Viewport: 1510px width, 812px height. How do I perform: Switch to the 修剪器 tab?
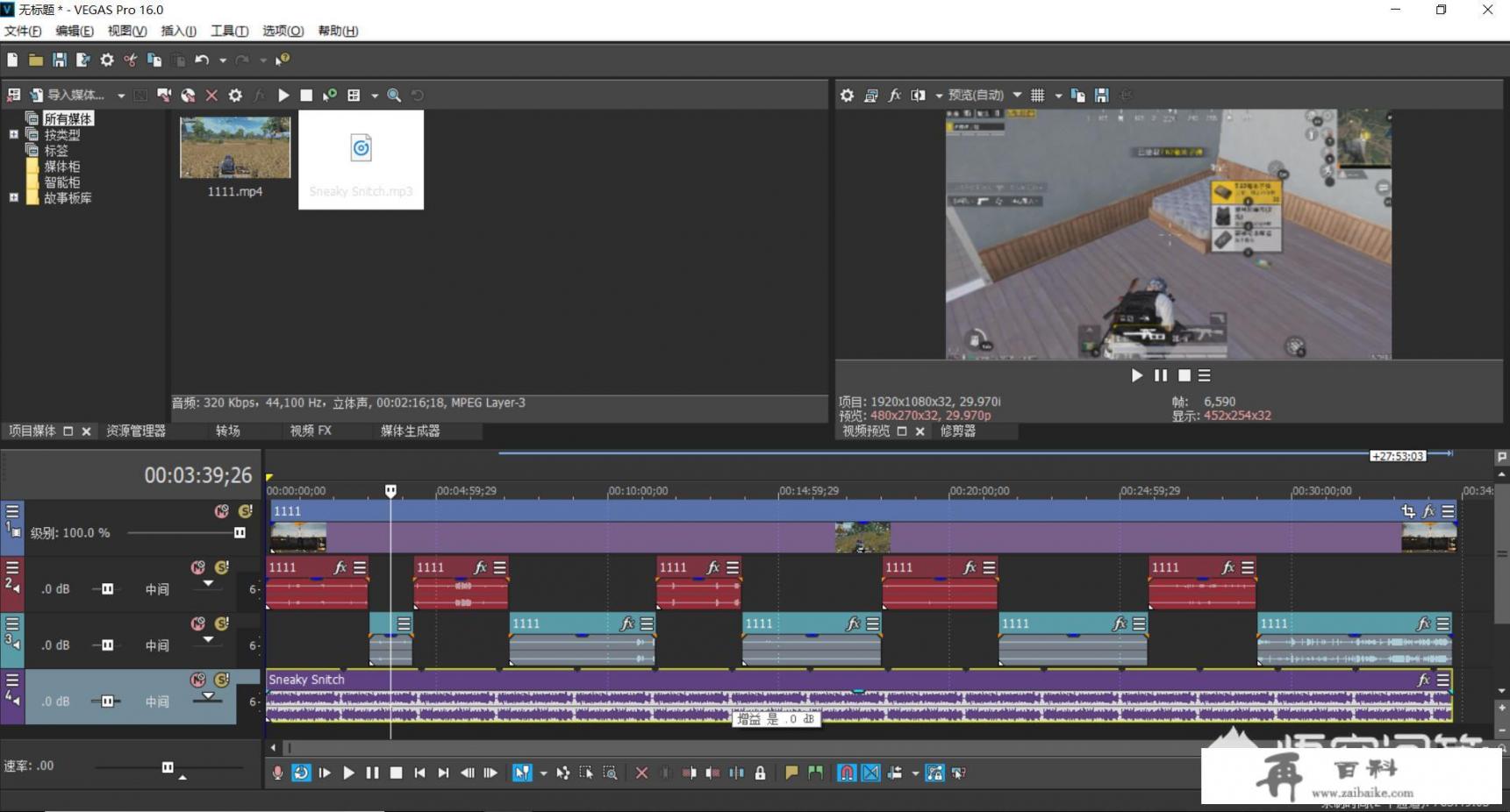pos(958,431)
